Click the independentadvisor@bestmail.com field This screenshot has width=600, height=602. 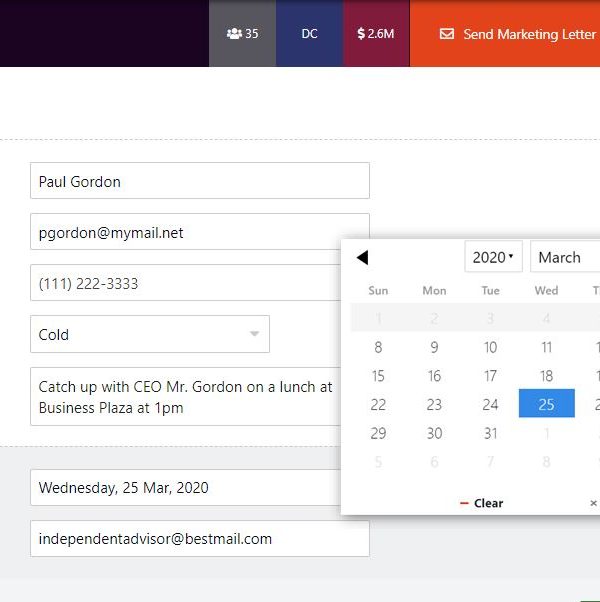point(200,538)
